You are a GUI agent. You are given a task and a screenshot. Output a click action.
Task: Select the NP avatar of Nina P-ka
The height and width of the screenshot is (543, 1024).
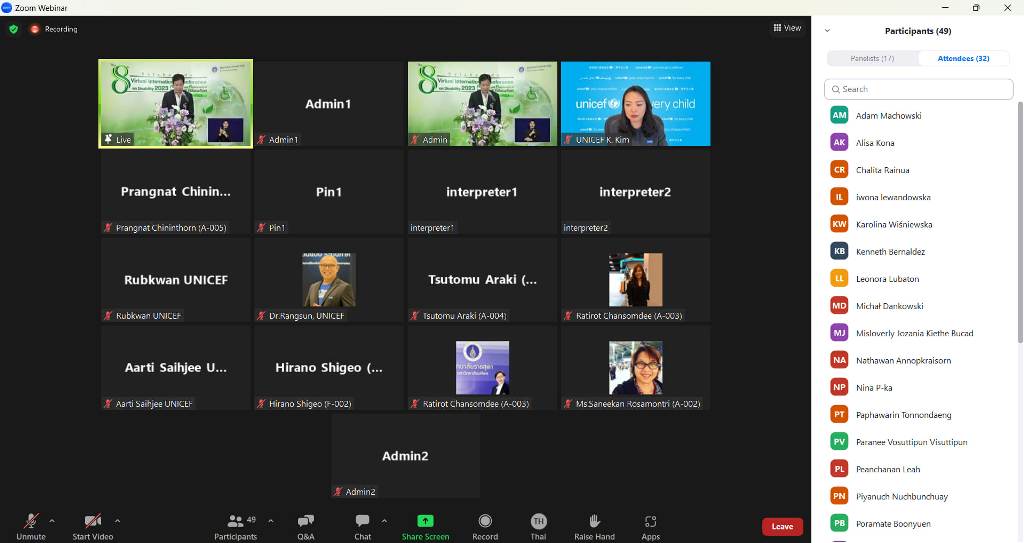pos(839,387)
